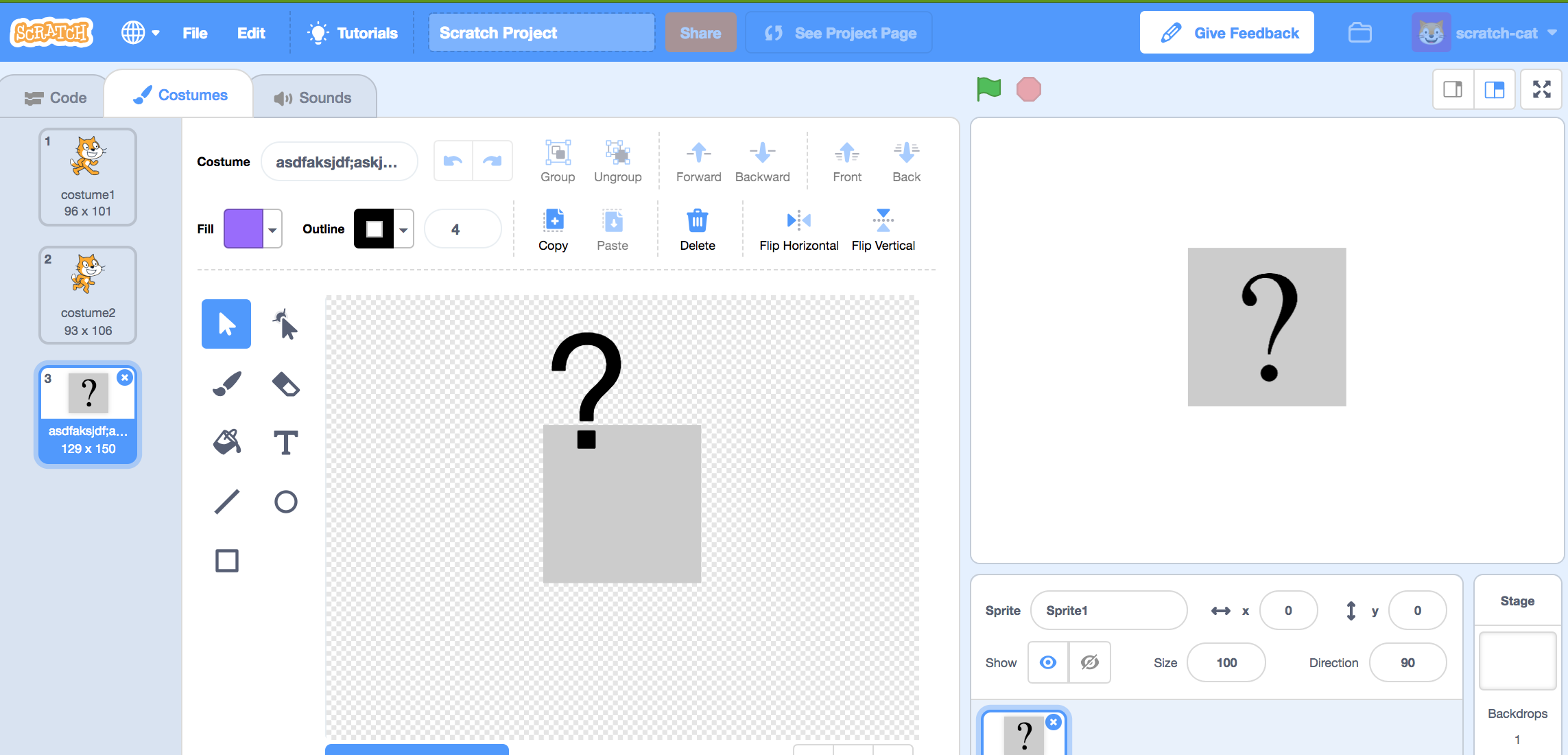Select the costume2 thumbnail
Image resolution: width=1568 pixels, height=755 pixels.
88,295
